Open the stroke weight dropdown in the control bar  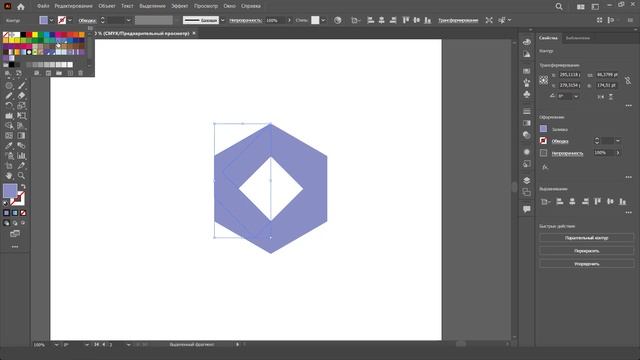pyautogui.click(x=128, y=20)
